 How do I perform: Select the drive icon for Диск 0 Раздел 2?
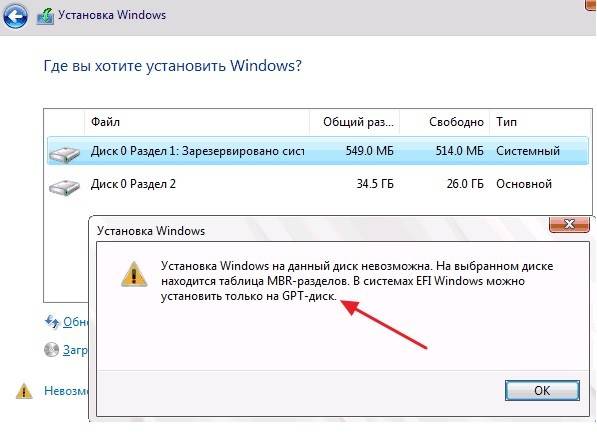tap(64, 187)
